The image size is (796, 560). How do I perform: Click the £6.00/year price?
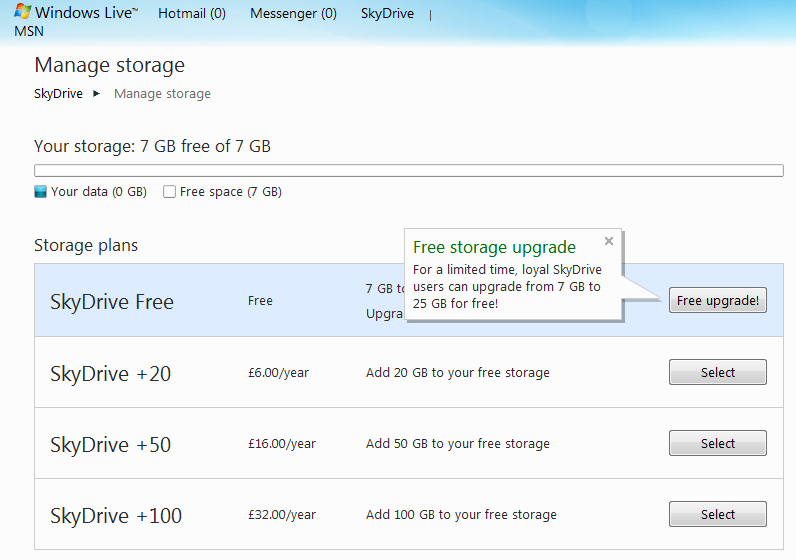pos(278,373)
